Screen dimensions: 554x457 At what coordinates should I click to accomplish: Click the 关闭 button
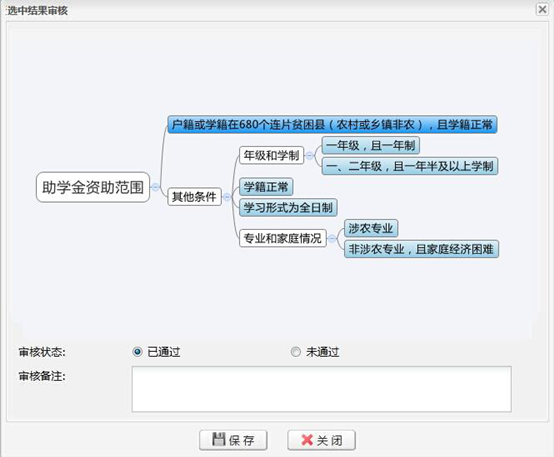322,440
